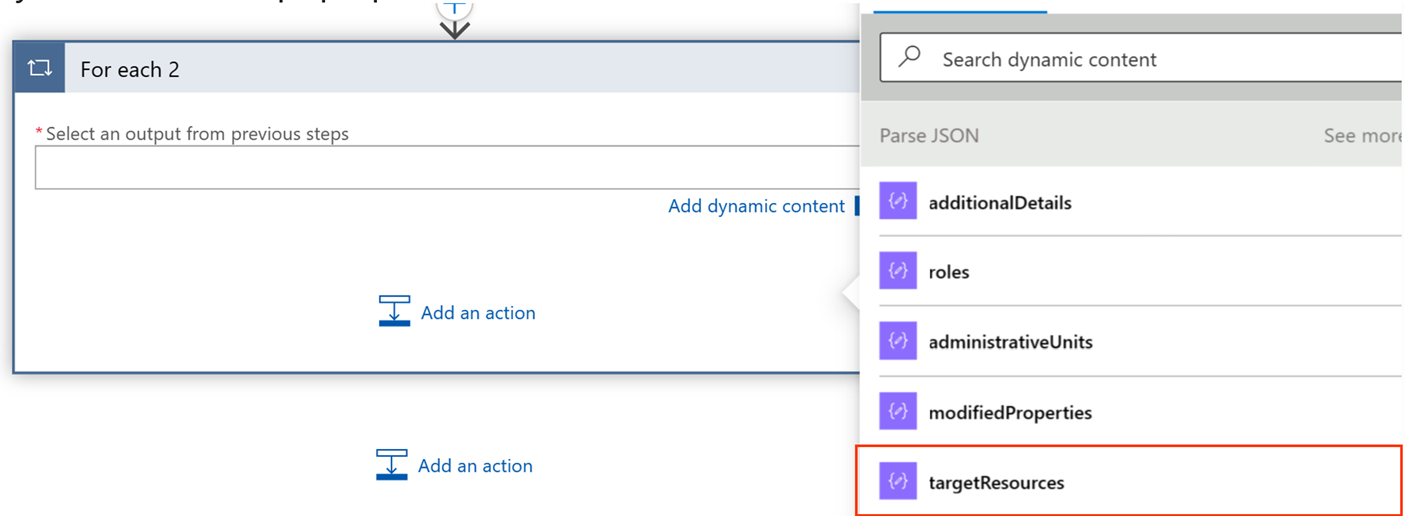
Task: Choose the roles dynamic content item
Action: pos(949,272)
